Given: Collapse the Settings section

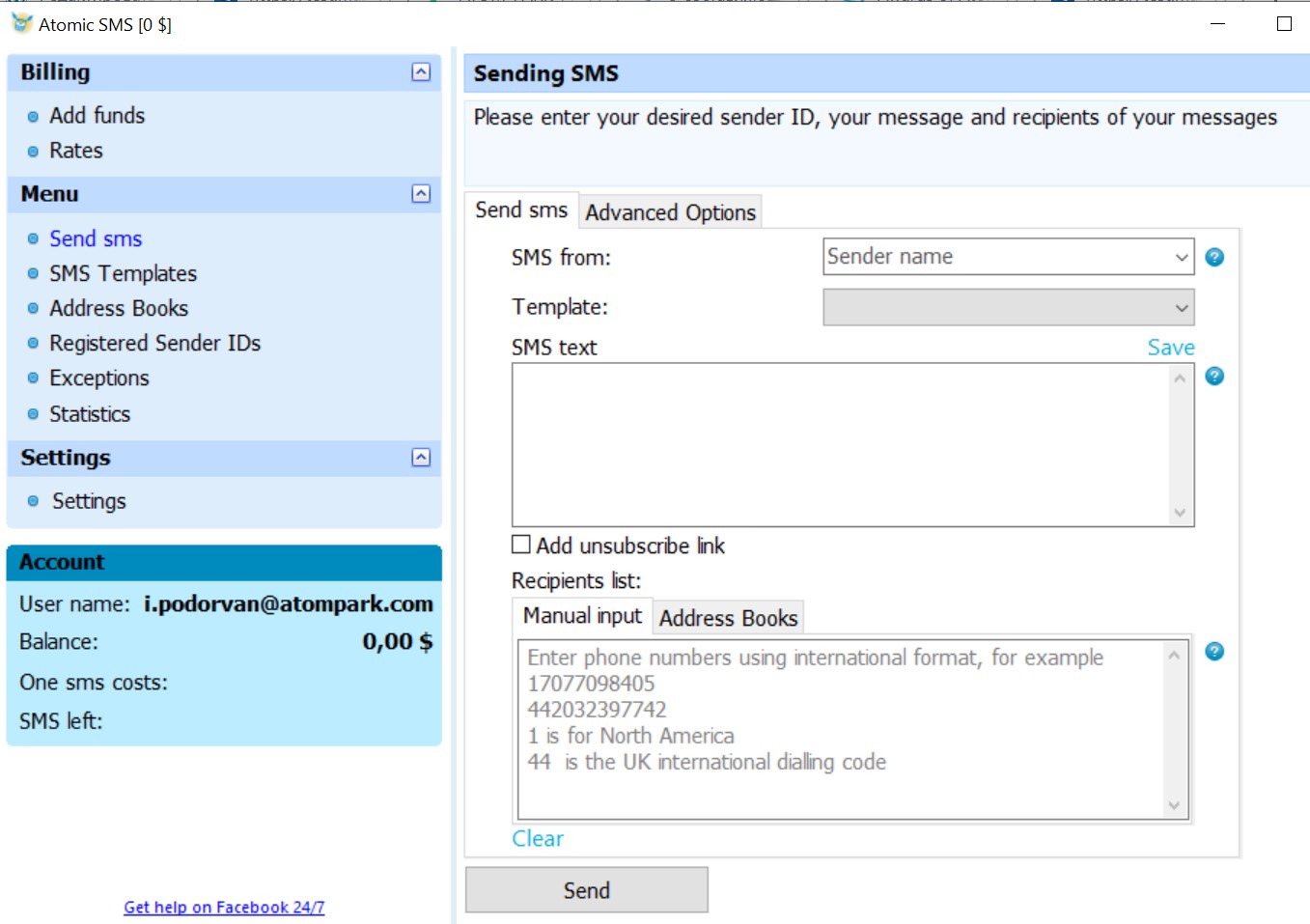Looking at the screenshot, I should point(420,458).
